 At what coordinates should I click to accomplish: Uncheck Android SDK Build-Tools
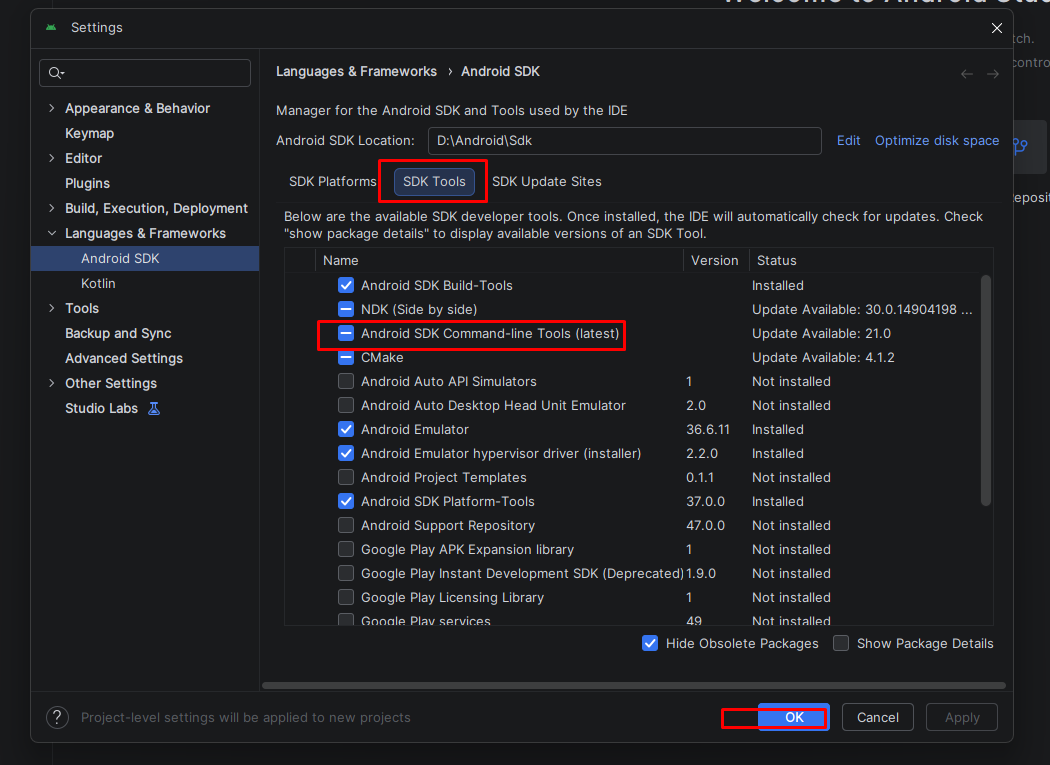(x=346, y=285)
